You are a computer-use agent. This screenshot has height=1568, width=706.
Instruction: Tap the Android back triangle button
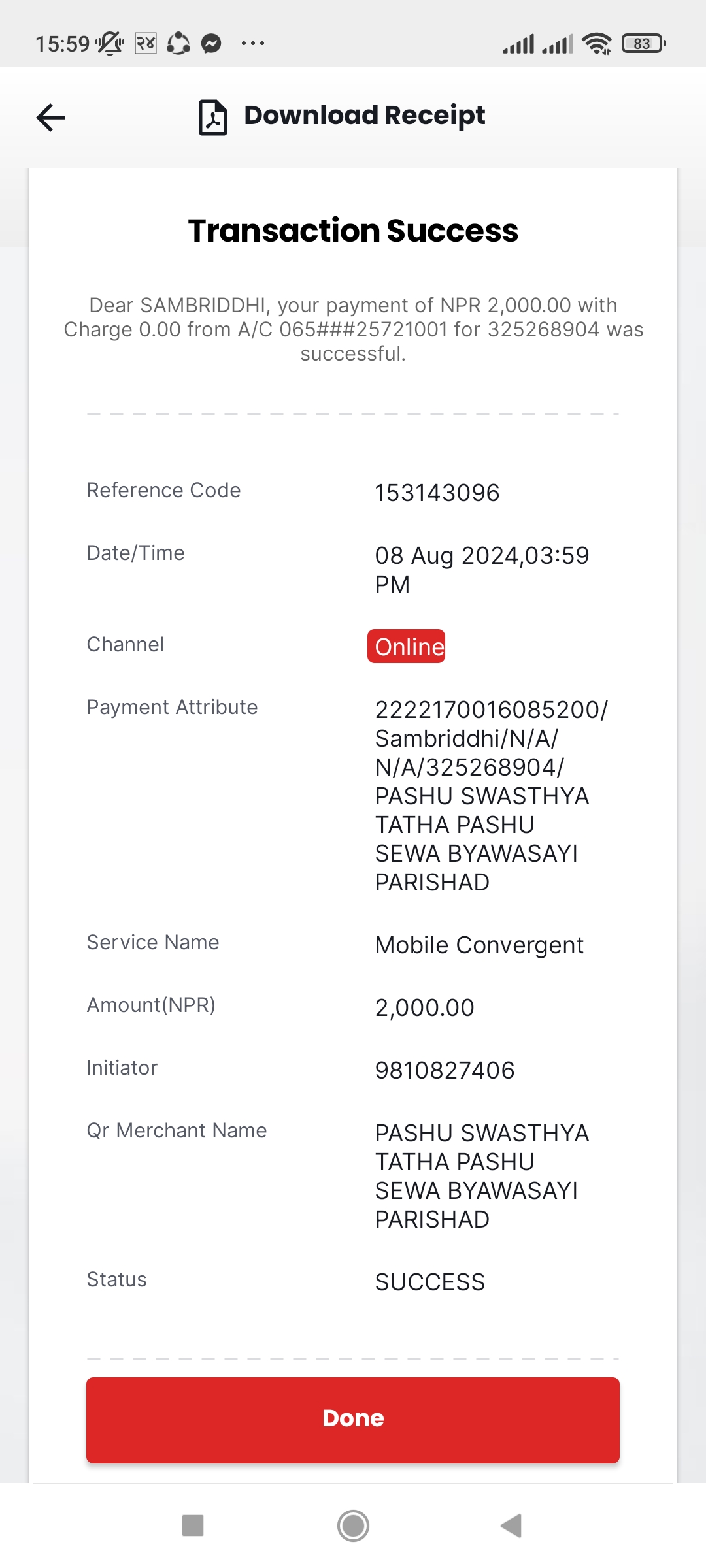point(511,1526)
